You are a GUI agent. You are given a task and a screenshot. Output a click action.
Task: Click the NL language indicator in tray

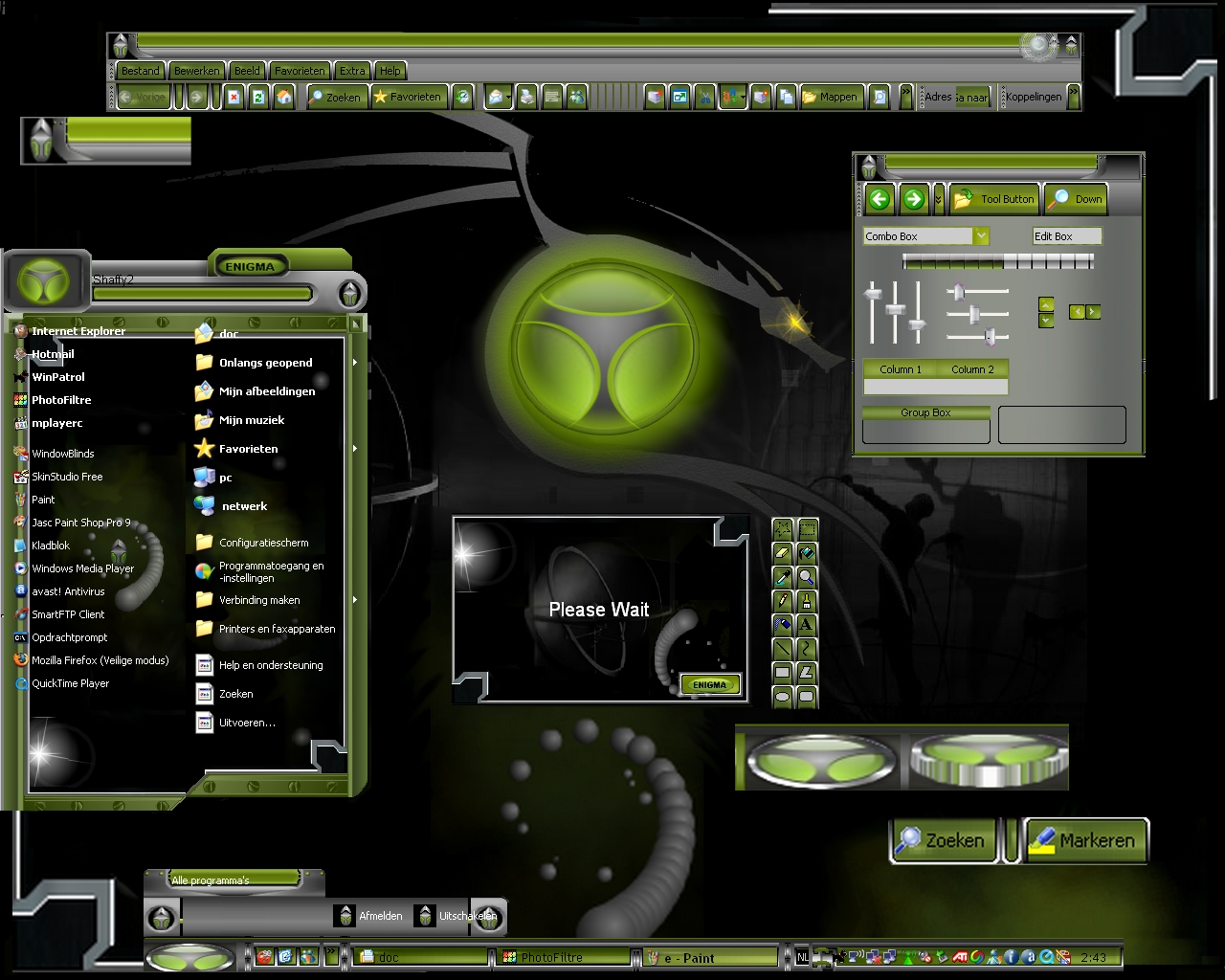(x=802, y=957)
